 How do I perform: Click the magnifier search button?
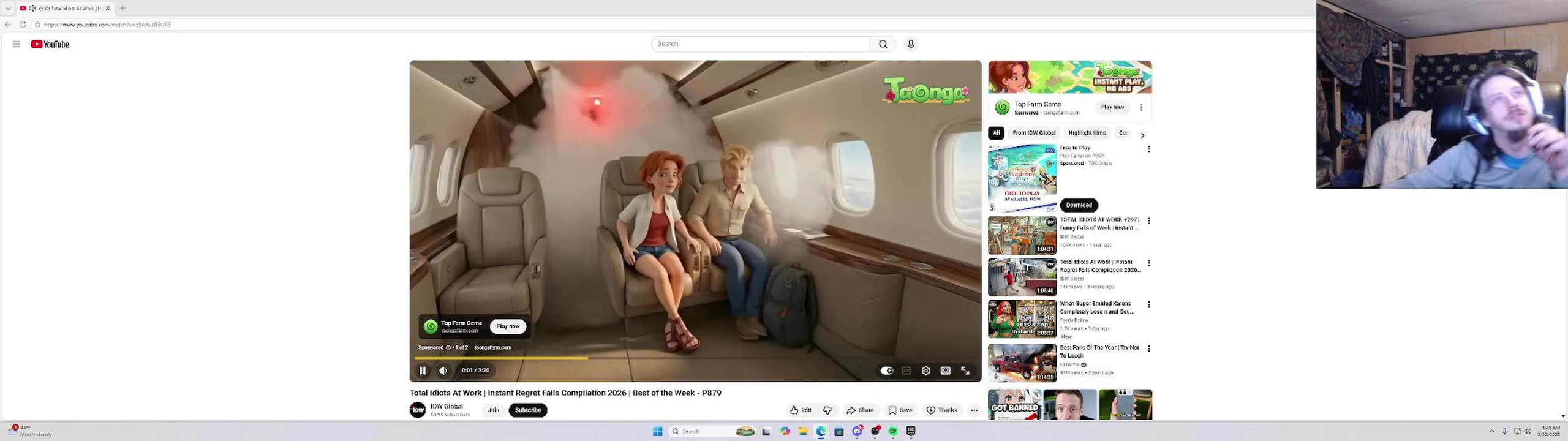point(883,44)
